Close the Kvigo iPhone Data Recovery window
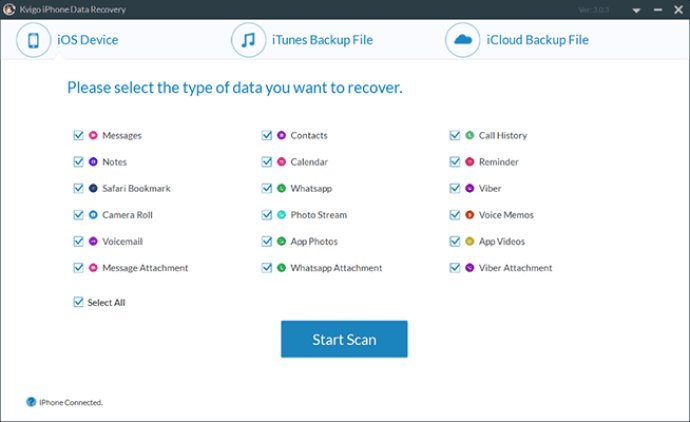Screen dimensions: 690x422 679,10
